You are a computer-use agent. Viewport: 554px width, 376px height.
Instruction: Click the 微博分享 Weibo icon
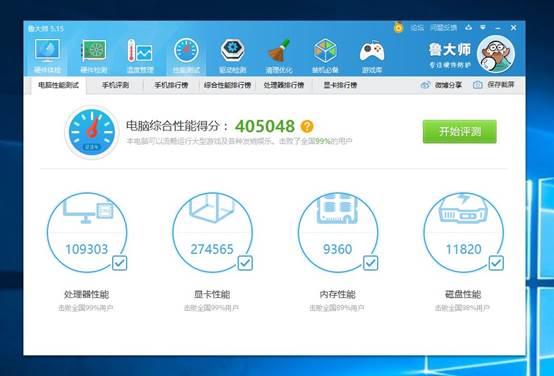(x=425, y=85)
